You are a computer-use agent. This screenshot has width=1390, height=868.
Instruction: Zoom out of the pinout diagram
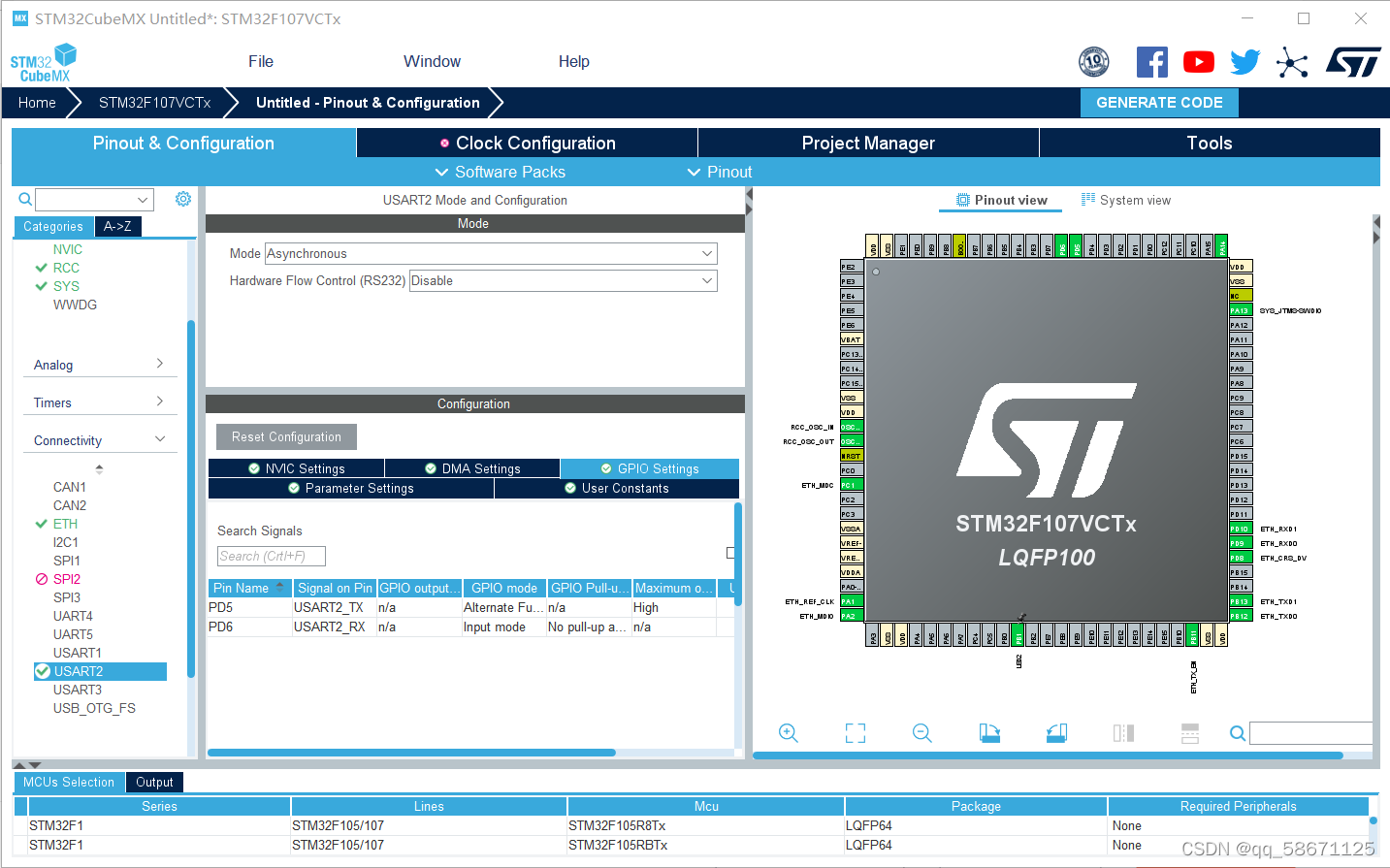click(x=921, y=732)
